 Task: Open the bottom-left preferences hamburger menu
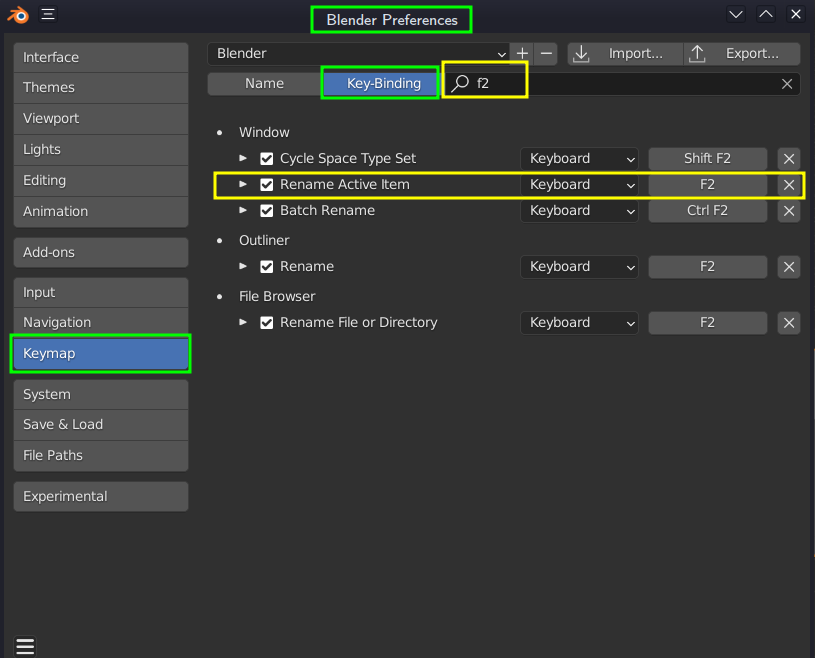25,646
